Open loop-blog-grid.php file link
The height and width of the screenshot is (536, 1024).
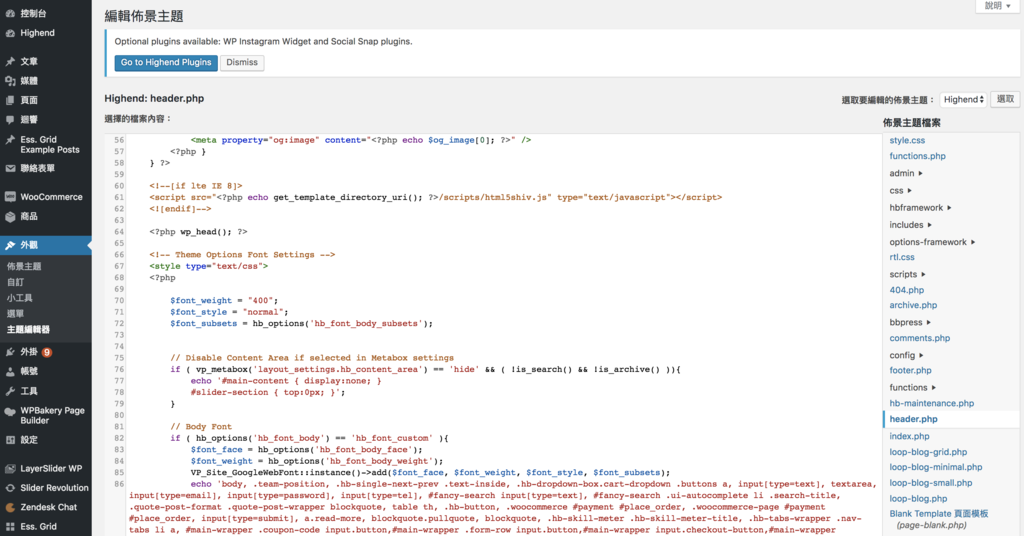point(928,452)
